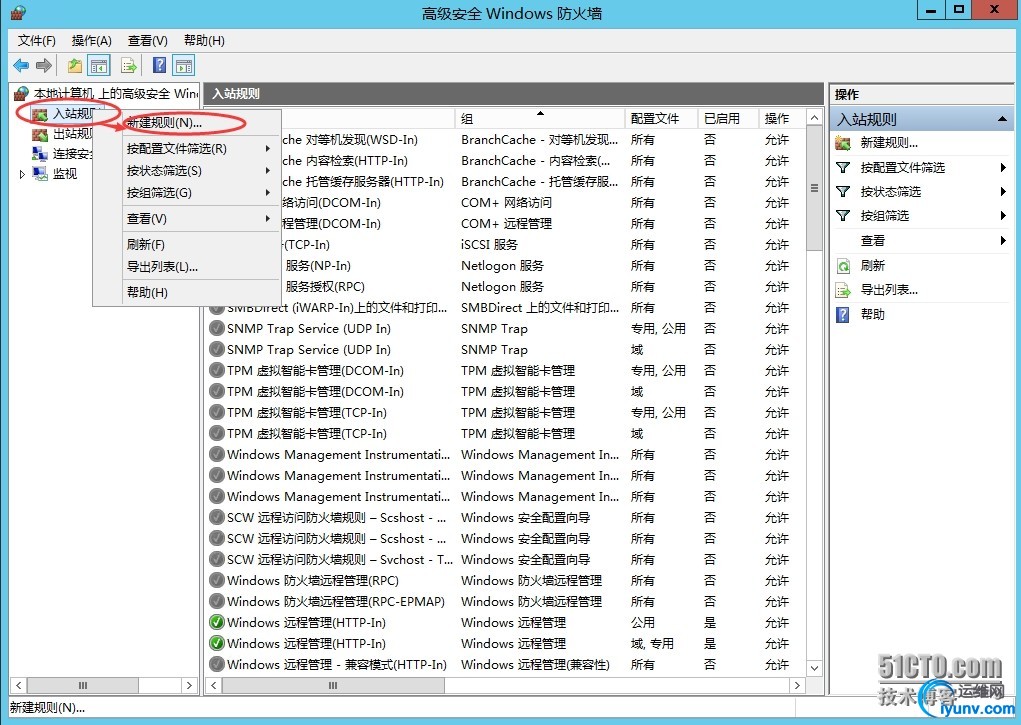Click the Back arrow toolbar icon

(21, 65)
